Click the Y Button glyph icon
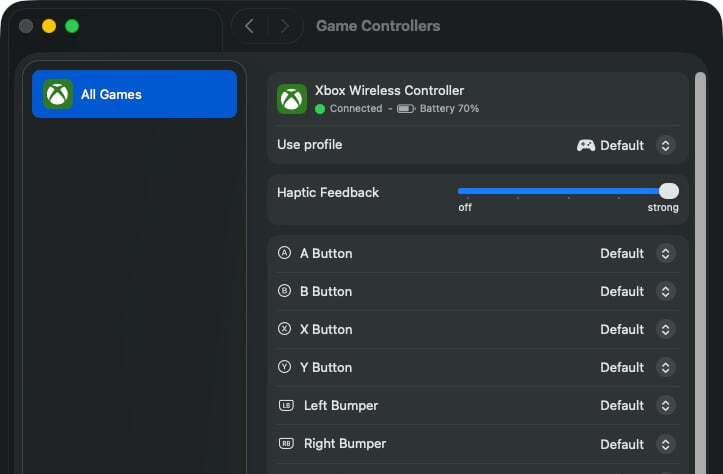This screenshot has height=474, width=723. pyautogui.click(x=285, y=367)
